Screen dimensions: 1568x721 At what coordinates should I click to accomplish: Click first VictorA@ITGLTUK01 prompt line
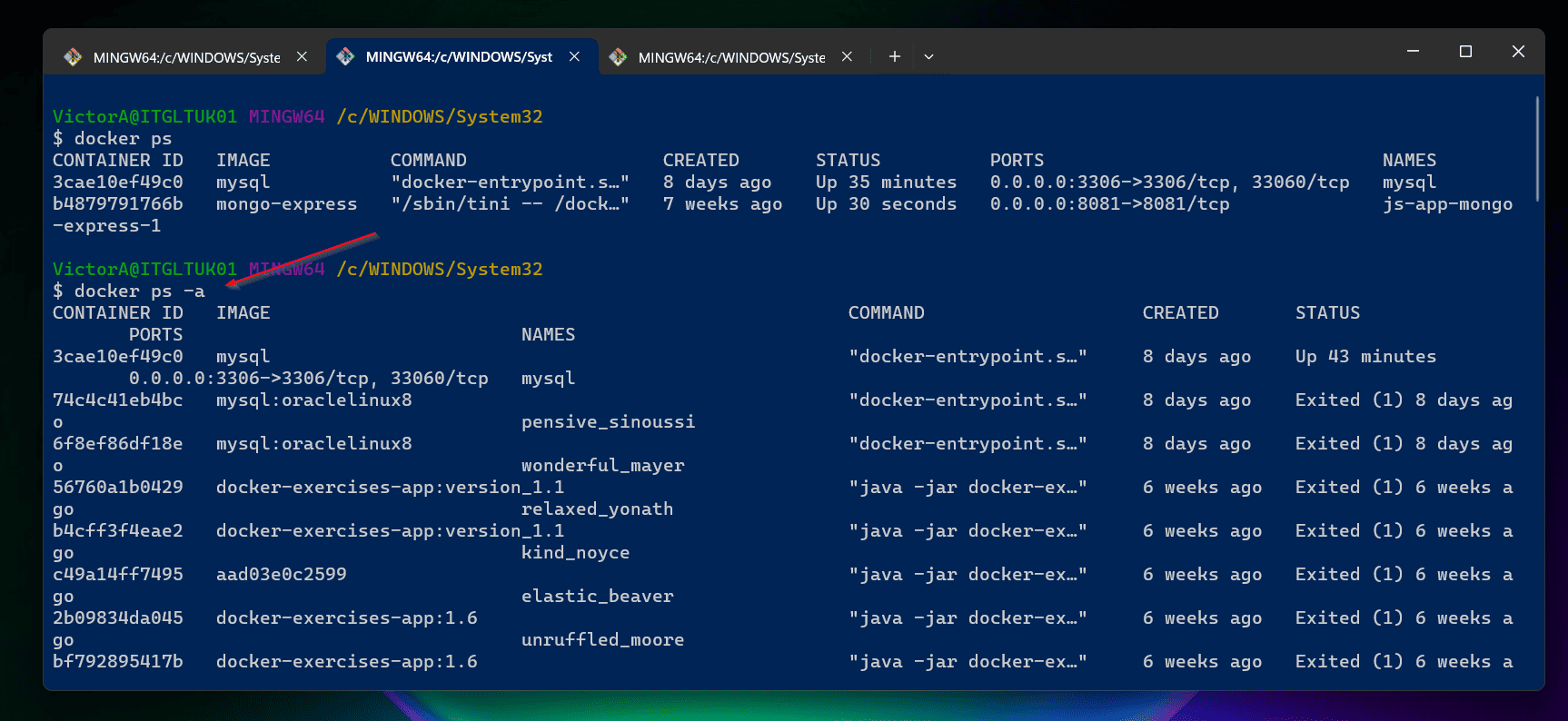(x=298, y=117)
